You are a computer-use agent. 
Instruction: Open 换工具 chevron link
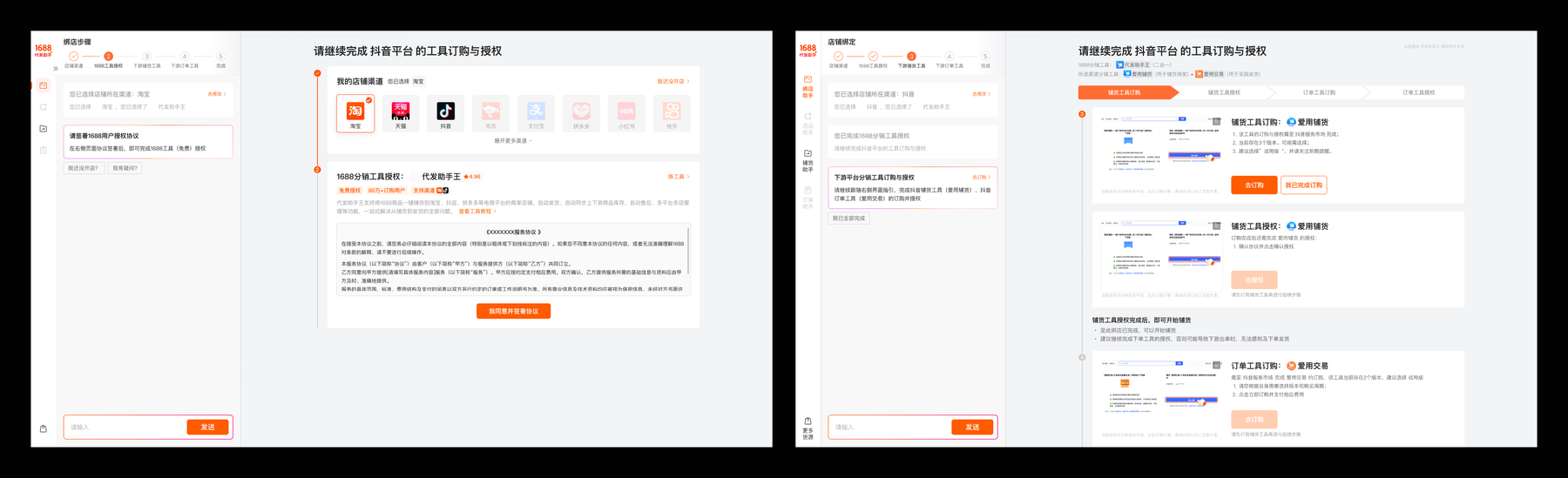(678, 177)
